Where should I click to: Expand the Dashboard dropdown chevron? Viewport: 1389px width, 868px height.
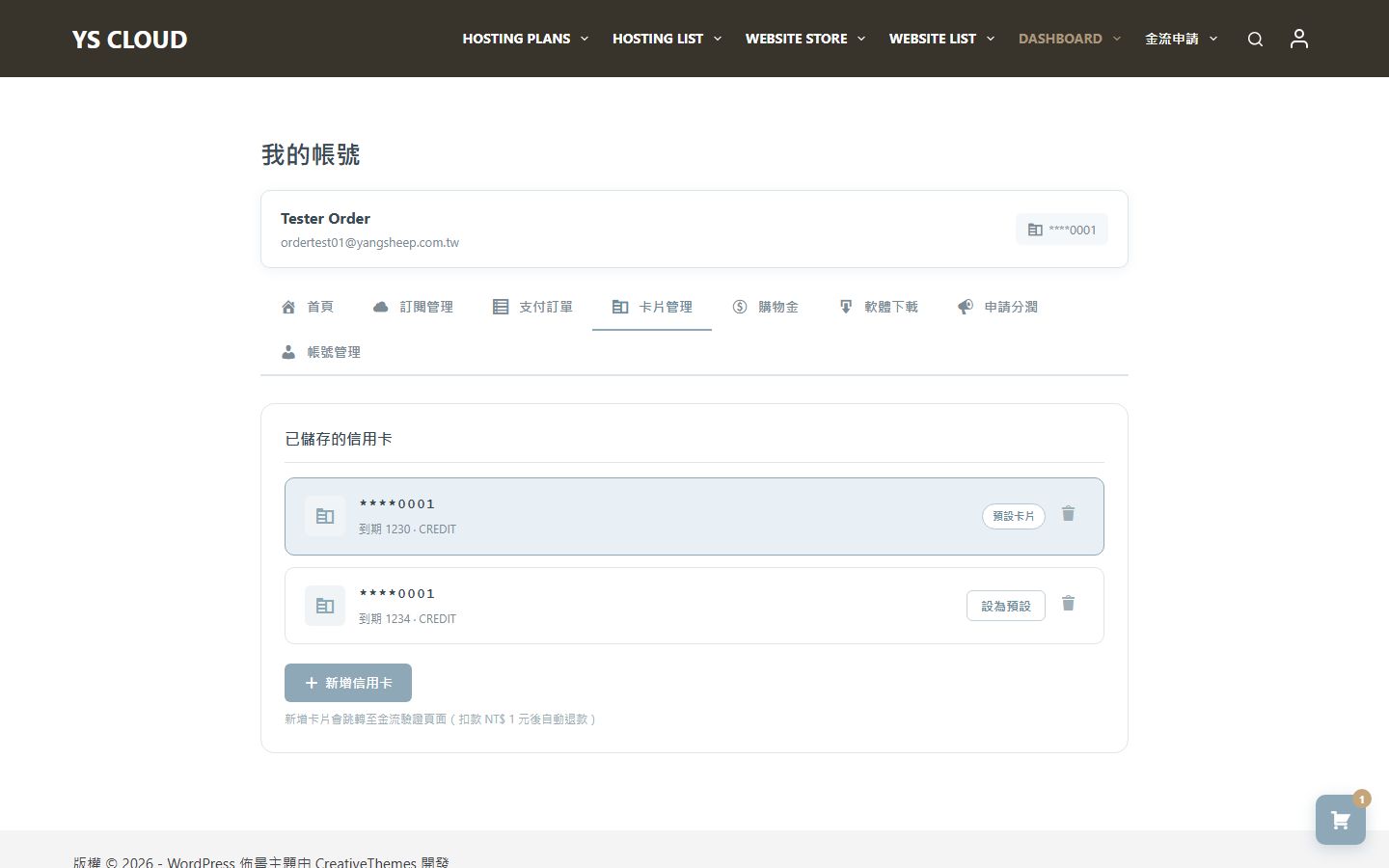1117,39
